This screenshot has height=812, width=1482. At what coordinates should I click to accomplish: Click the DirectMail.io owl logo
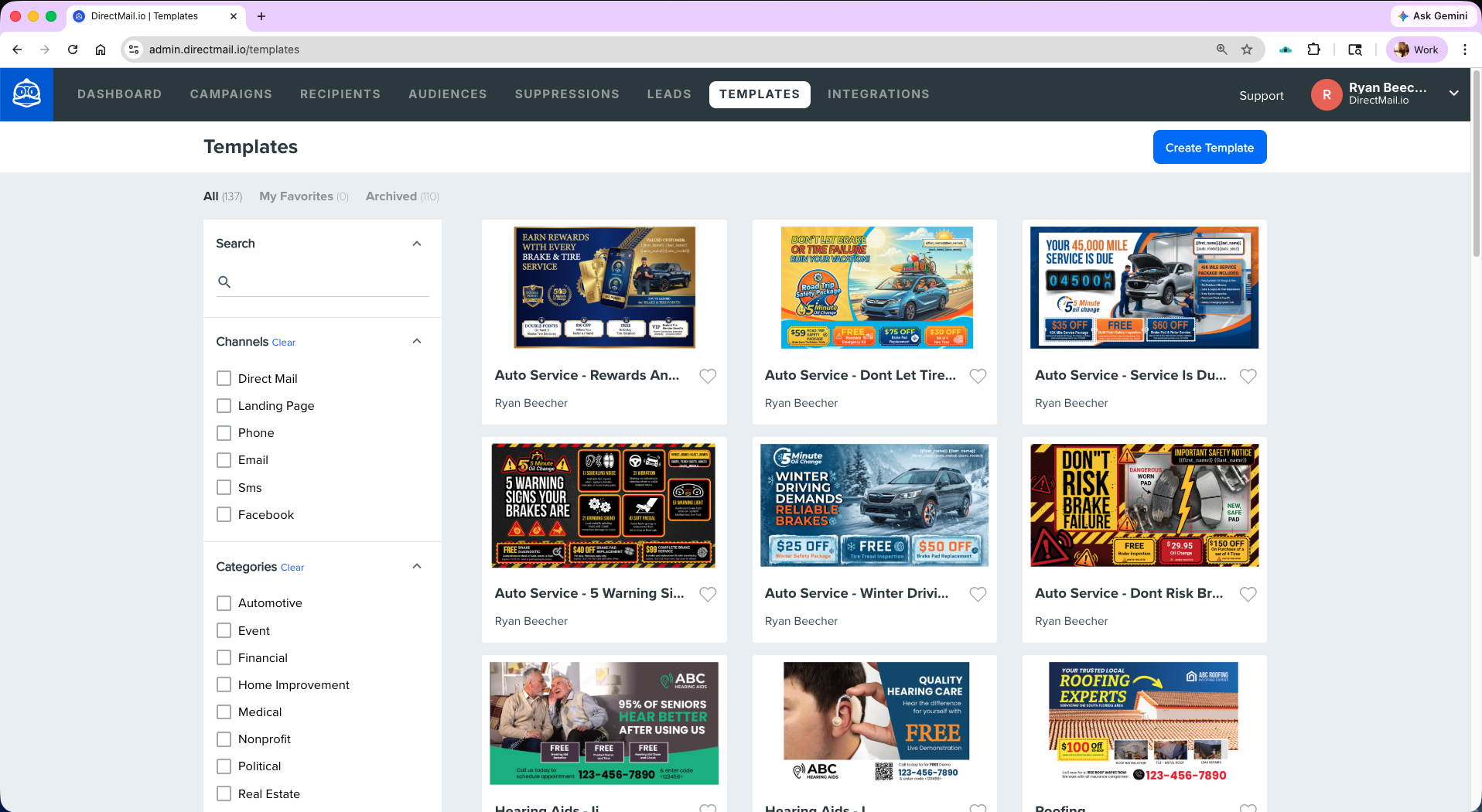pos(27,94)
